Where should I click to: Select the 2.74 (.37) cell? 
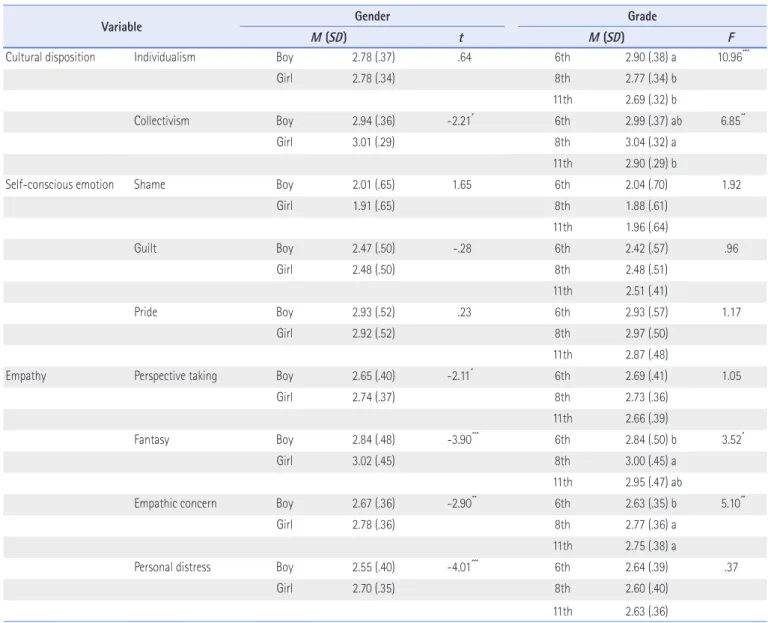click(373, 397)
